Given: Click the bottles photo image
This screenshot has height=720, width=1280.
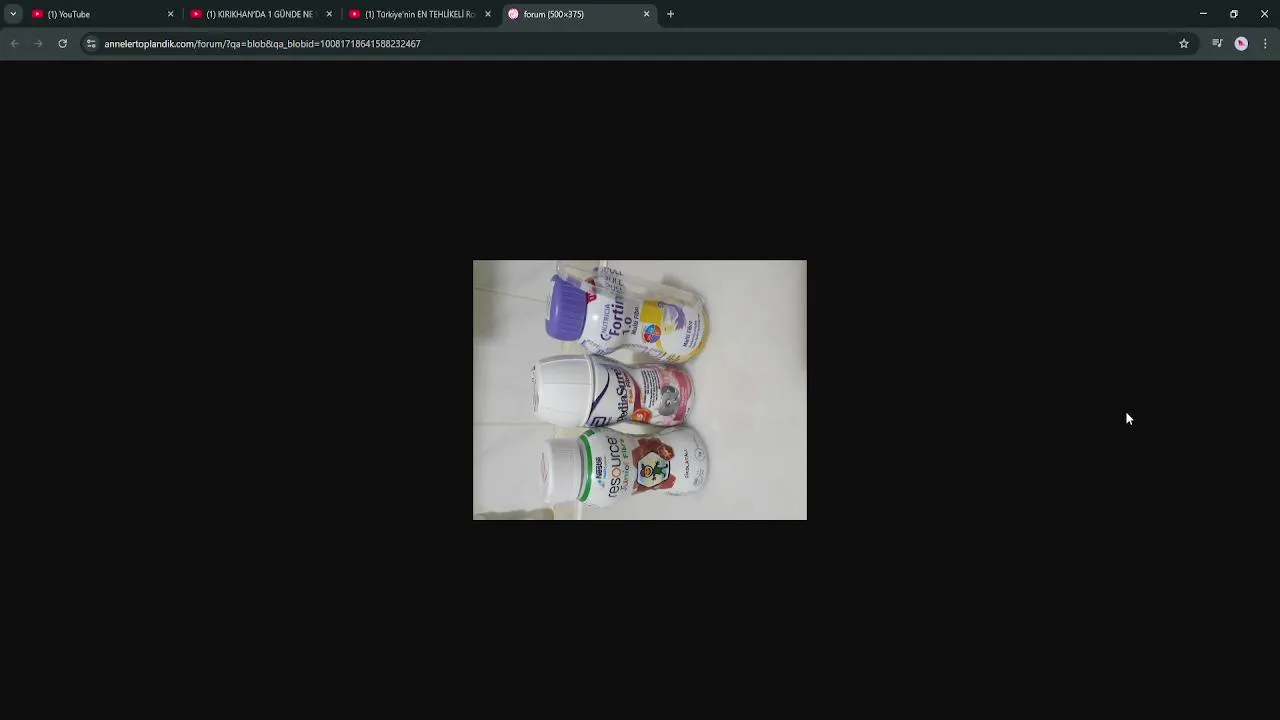Looking at the screenshot, I should (x=640, y=390).
